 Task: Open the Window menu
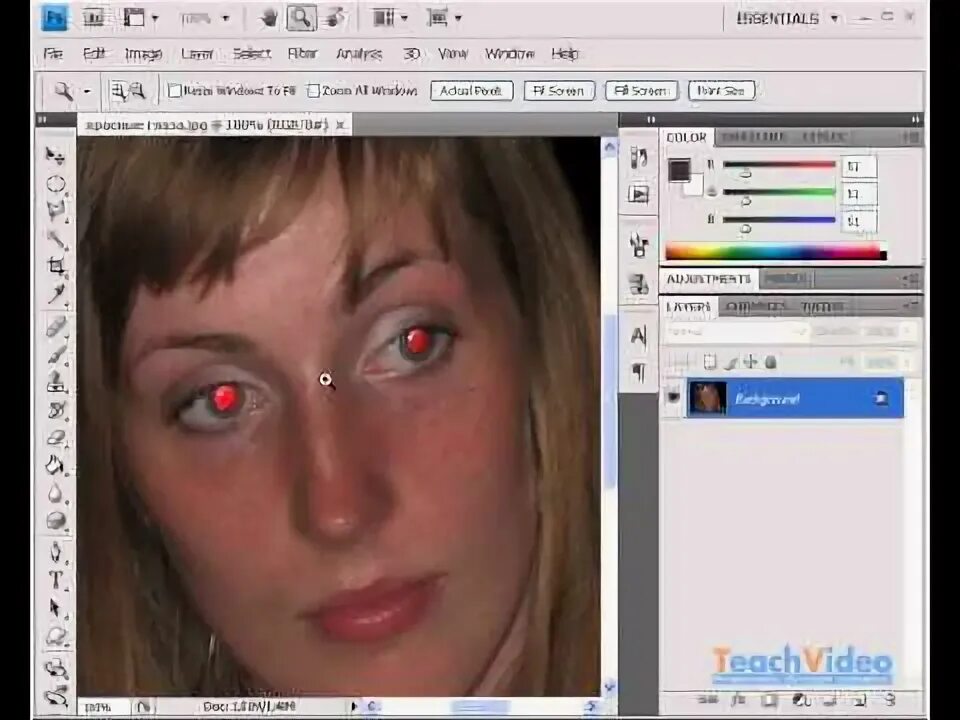[x=509, y=54]
